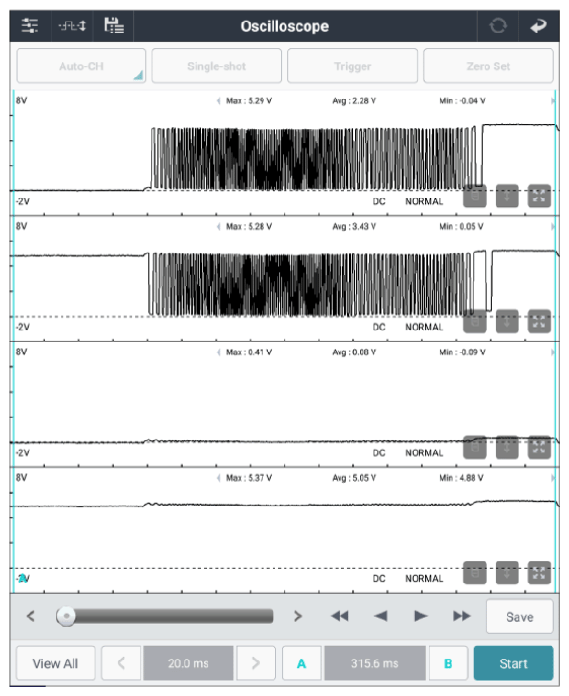This screenshot has height=696, width=569.
Task: Click the 20.0 ms time base field
Action: point(188,663)
